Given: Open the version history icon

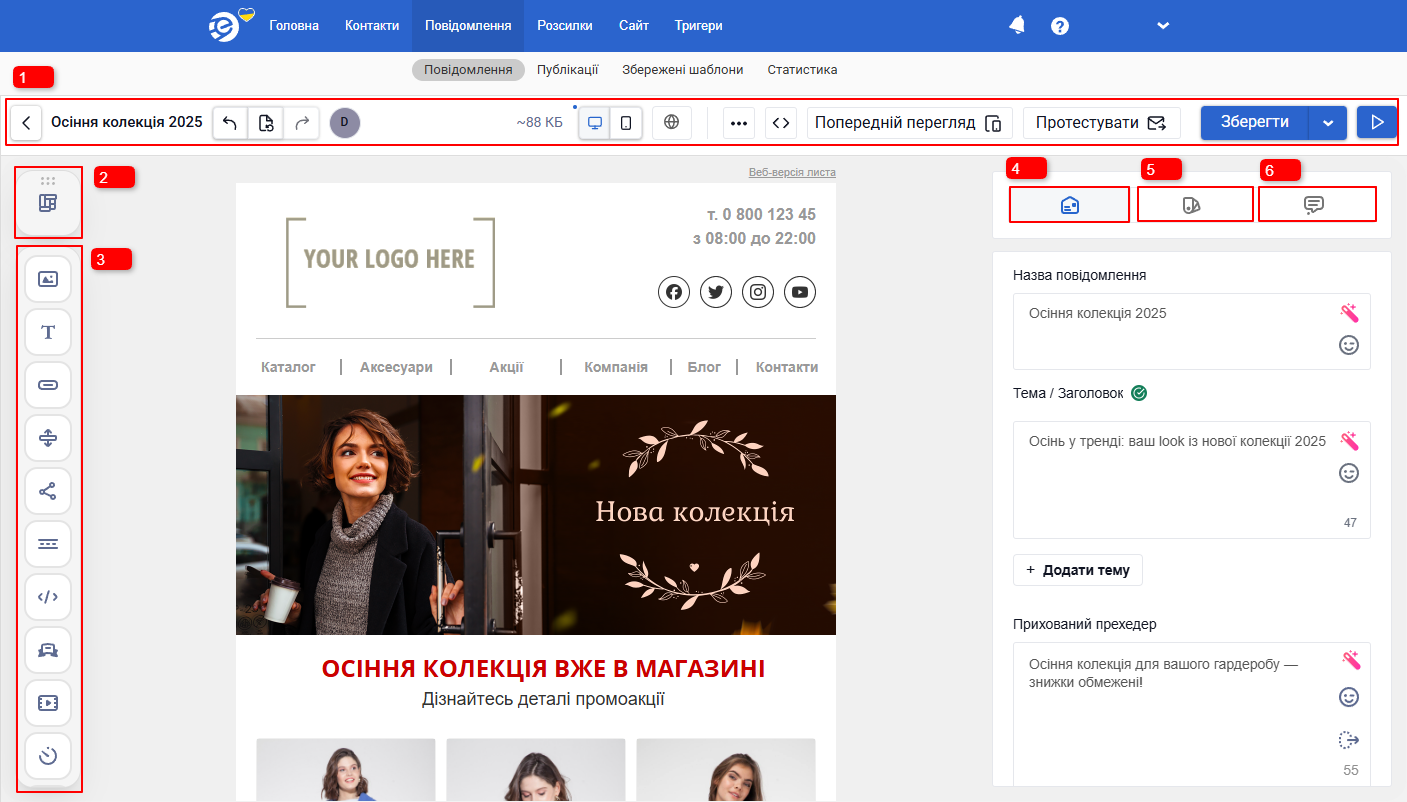Looking at the screenshot, I should click(266, 123).
